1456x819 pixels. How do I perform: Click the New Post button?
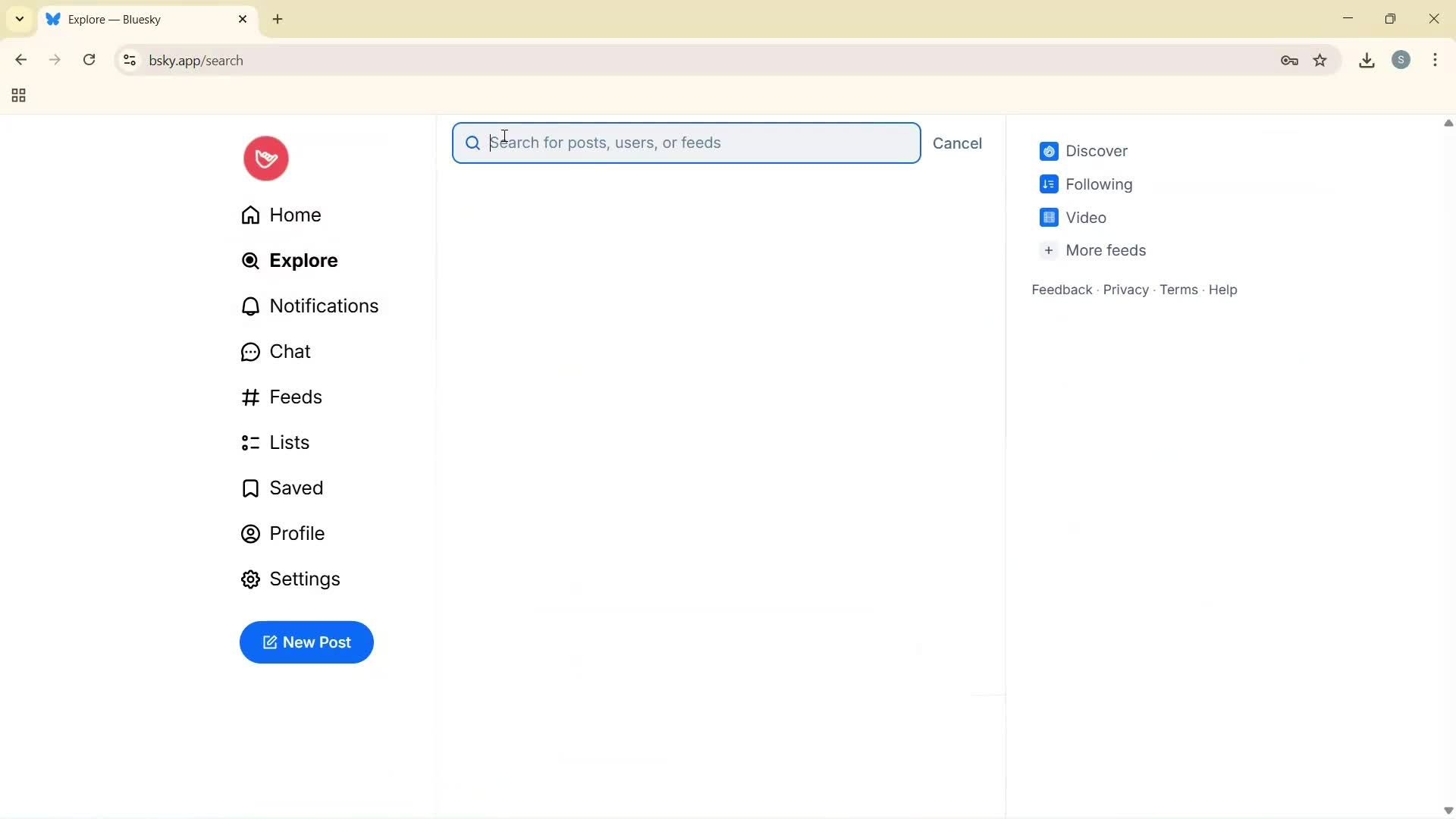(x=306, y=642)
